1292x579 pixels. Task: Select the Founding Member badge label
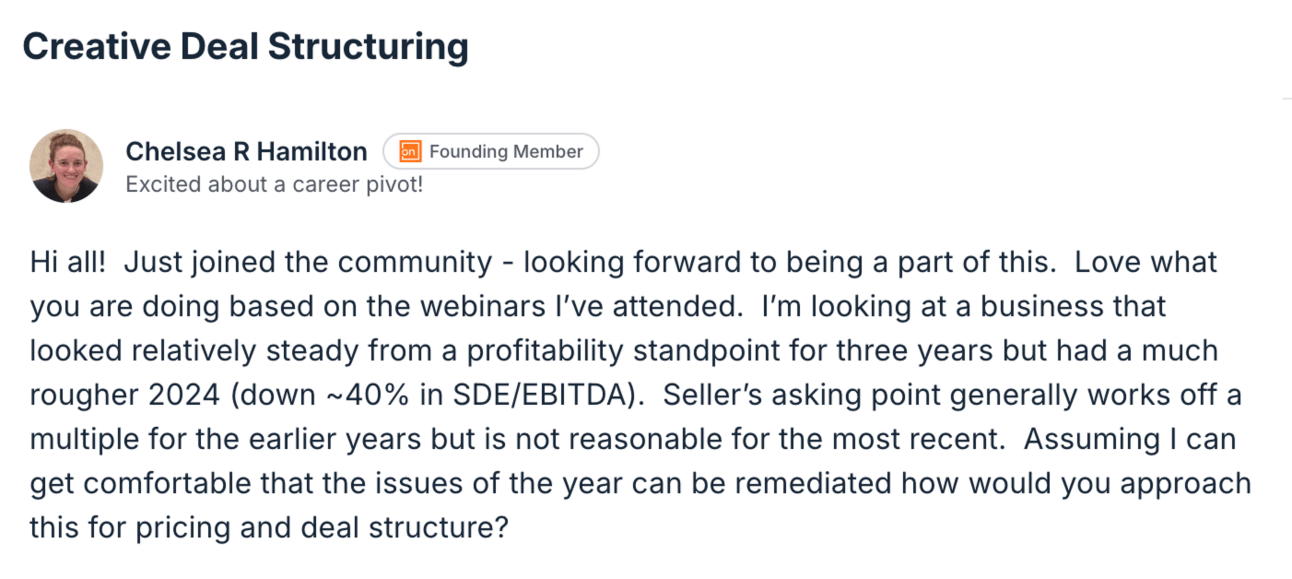click(506, 152)
